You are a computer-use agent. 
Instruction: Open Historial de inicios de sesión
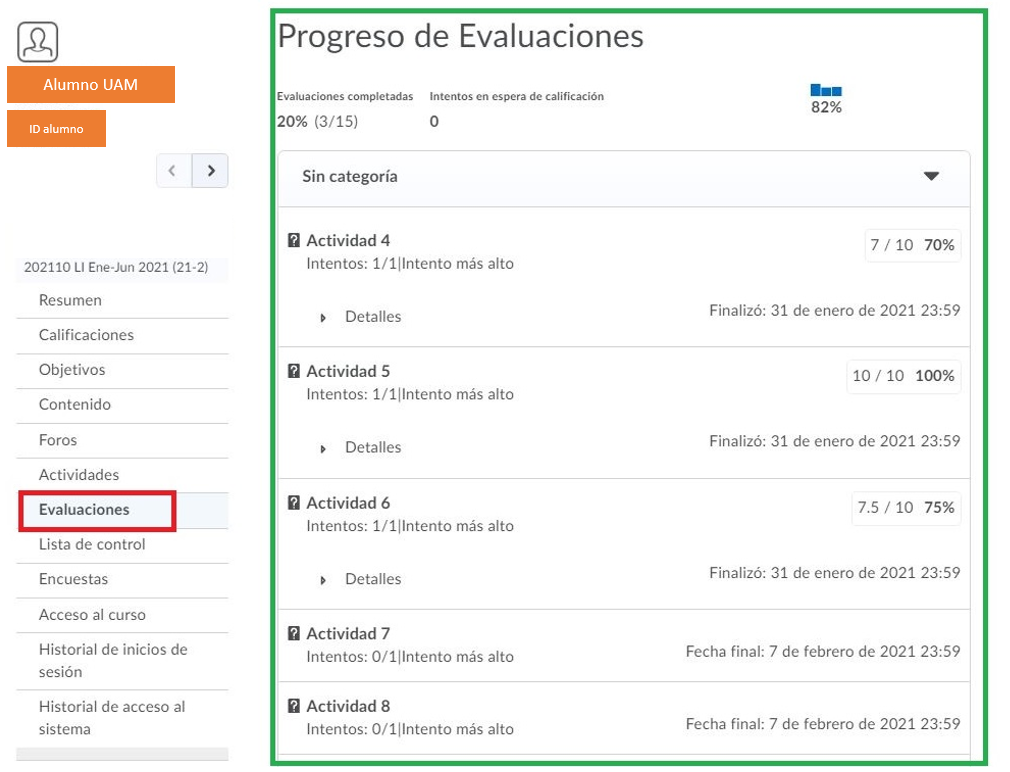coord(112,660)
